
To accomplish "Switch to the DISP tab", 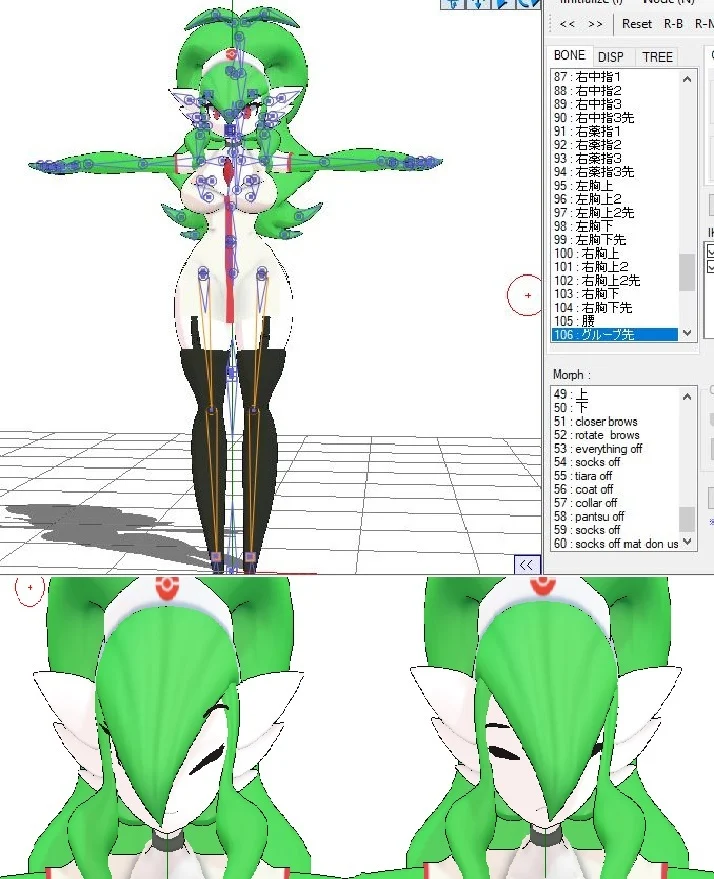I will 610,57.
